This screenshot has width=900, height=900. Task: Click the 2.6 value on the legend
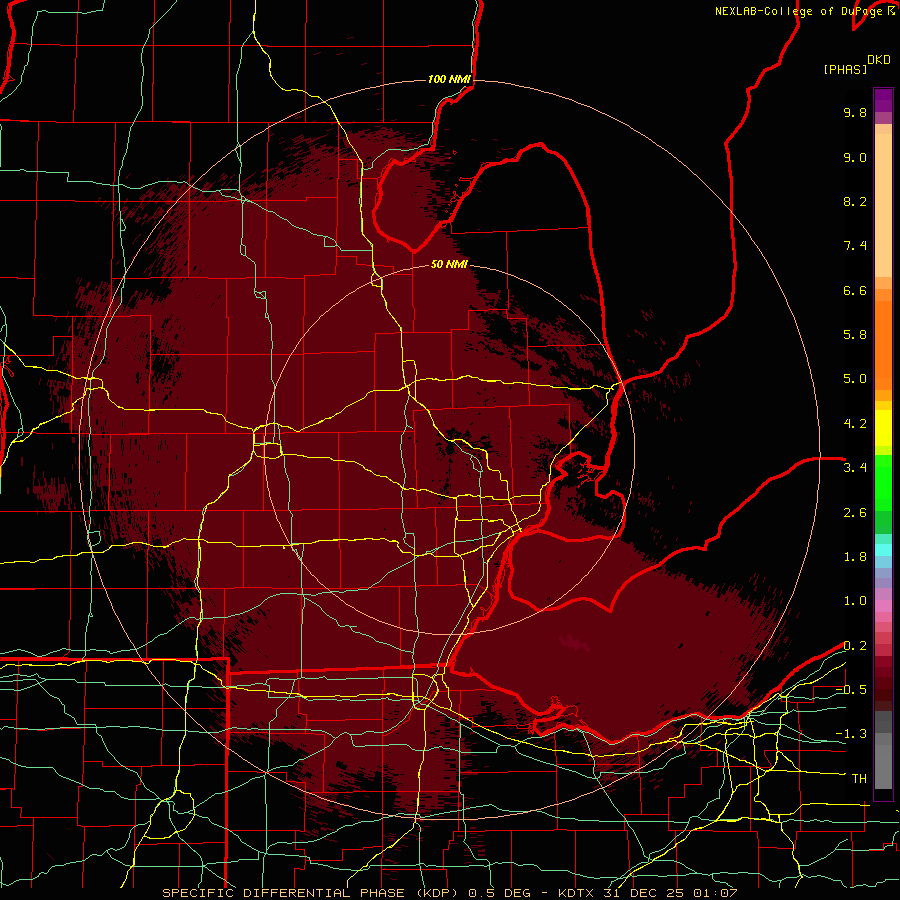pyautogui.click(x=855, y=513)
